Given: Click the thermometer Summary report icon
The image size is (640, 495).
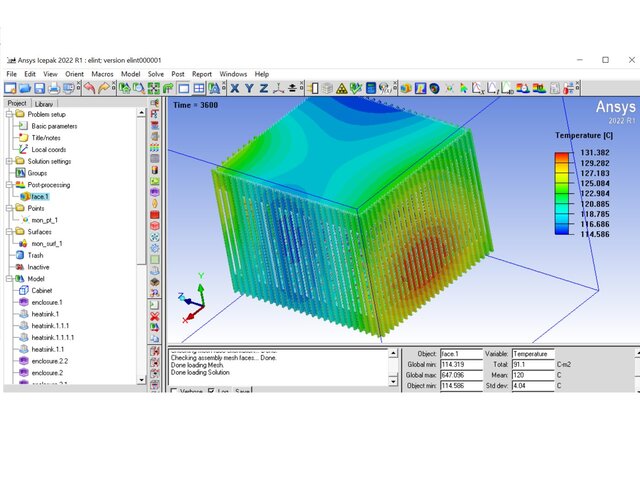Looking at the screenshot, I should [569, 88].
